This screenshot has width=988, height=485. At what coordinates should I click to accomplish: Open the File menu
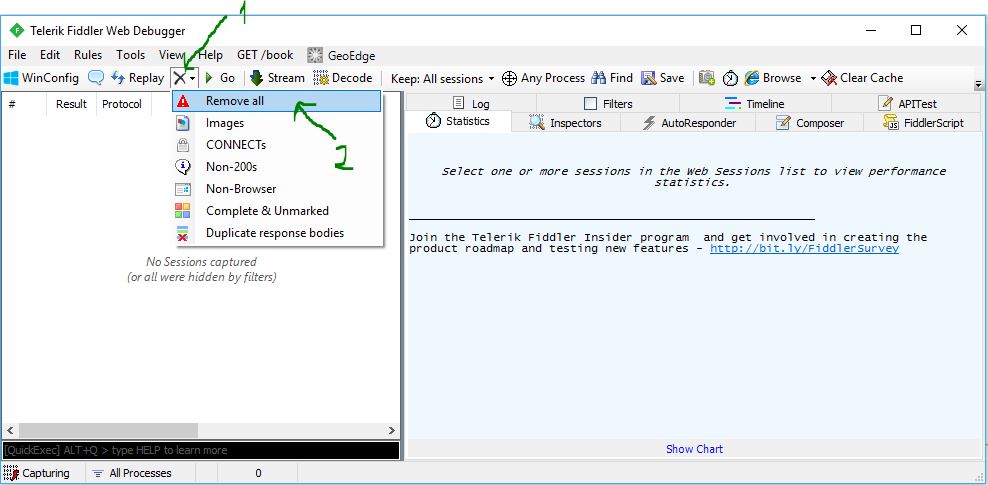pyautogui.click(x=17, y=55)
